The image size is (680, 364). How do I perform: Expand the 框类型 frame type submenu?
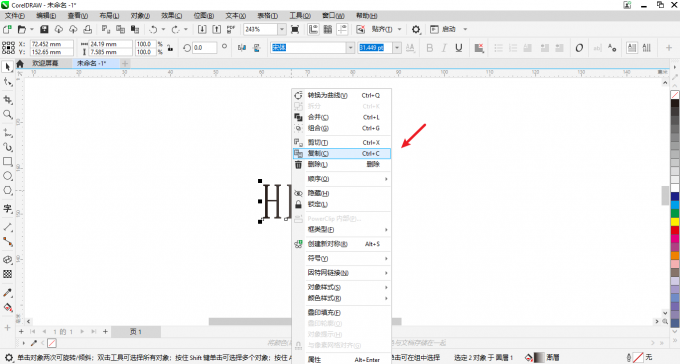click(342, 229)
